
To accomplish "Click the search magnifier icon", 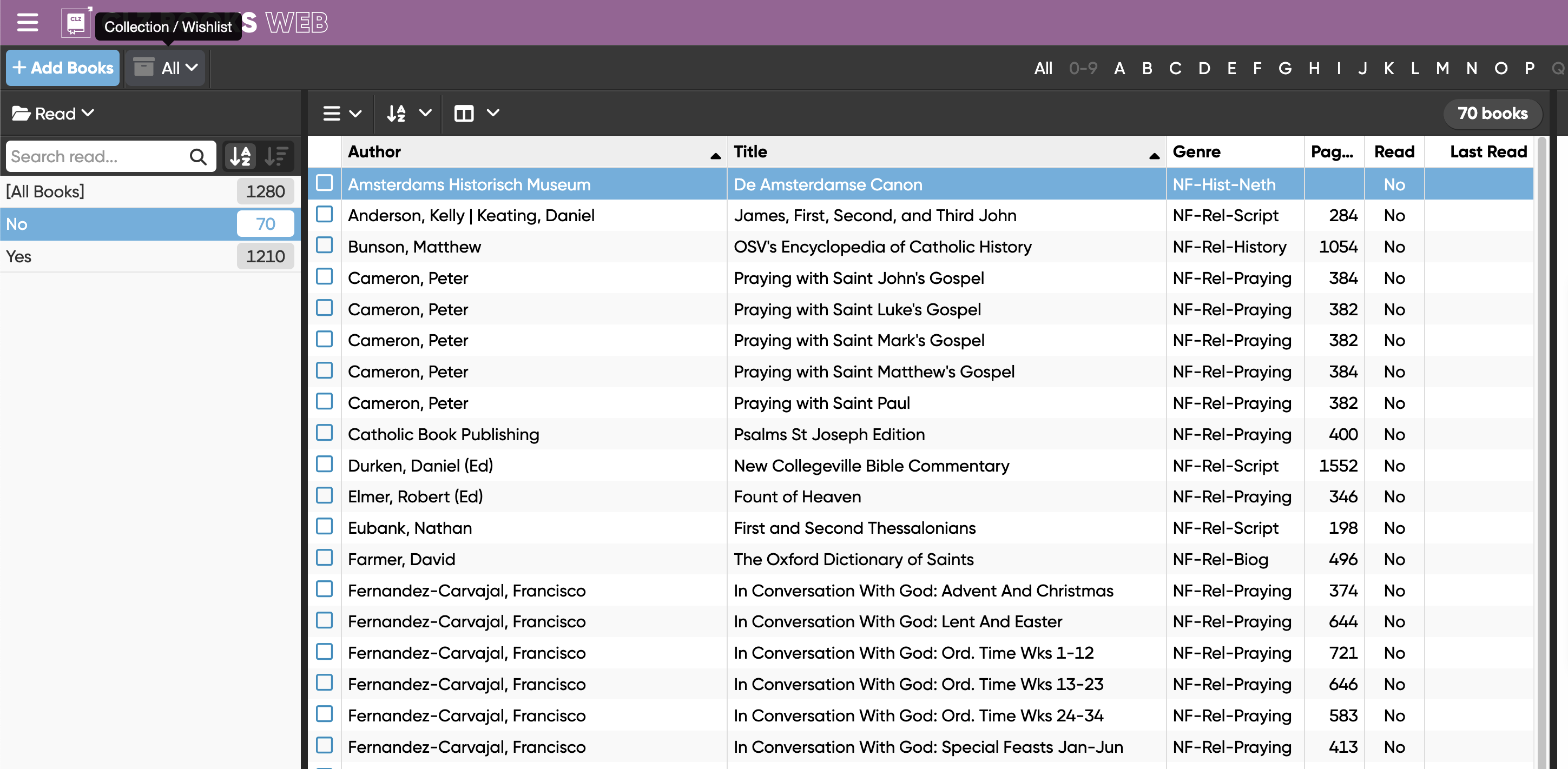I will click(x=198, y=157).
